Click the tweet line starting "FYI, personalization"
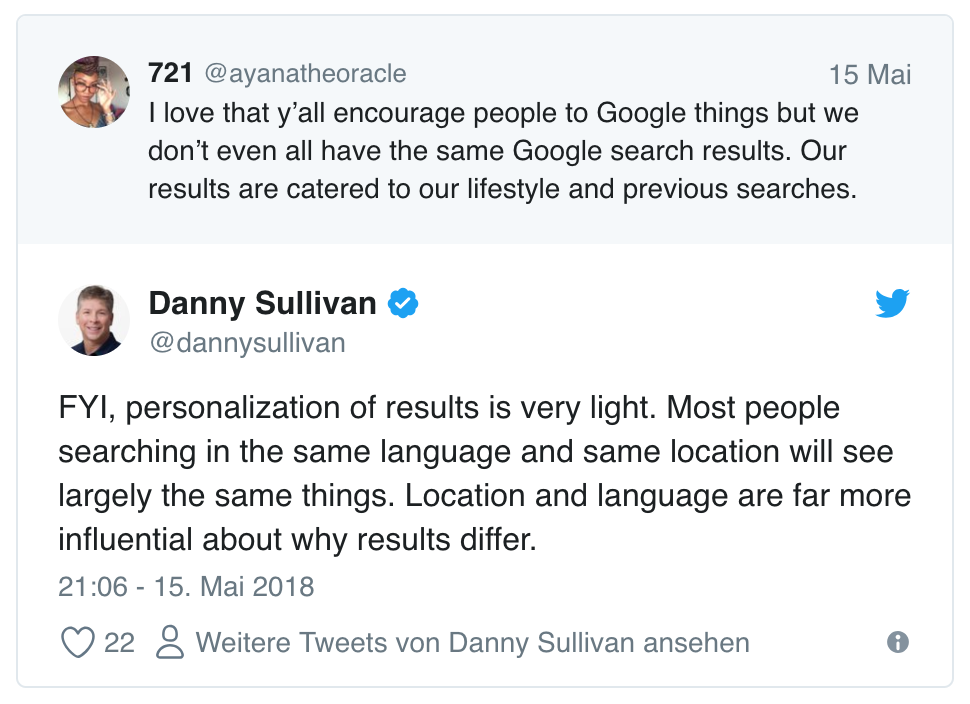The height and width of the screenshot is (704, 970). 449,408
